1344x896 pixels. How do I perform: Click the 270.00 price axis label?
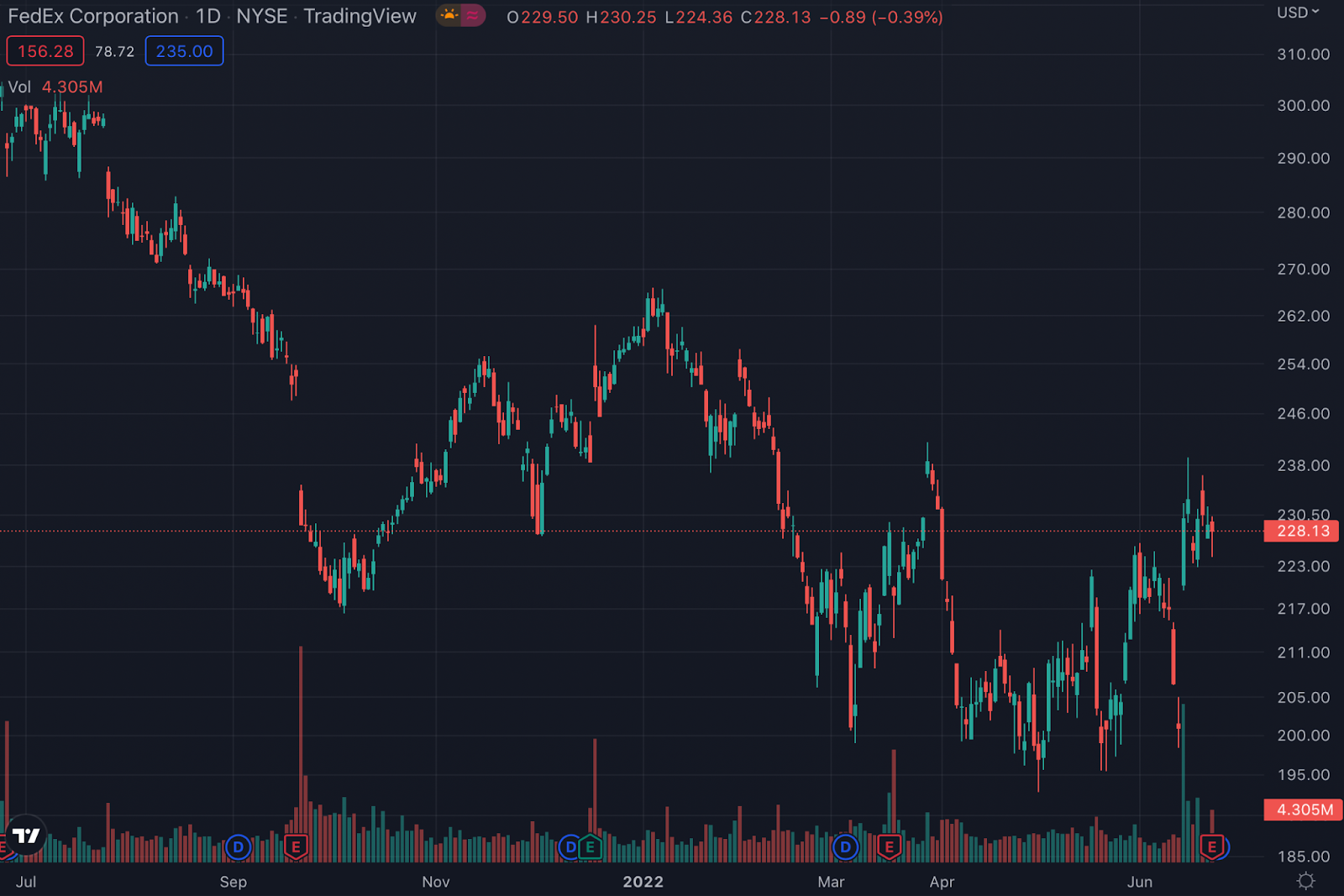click(1304, 270)
